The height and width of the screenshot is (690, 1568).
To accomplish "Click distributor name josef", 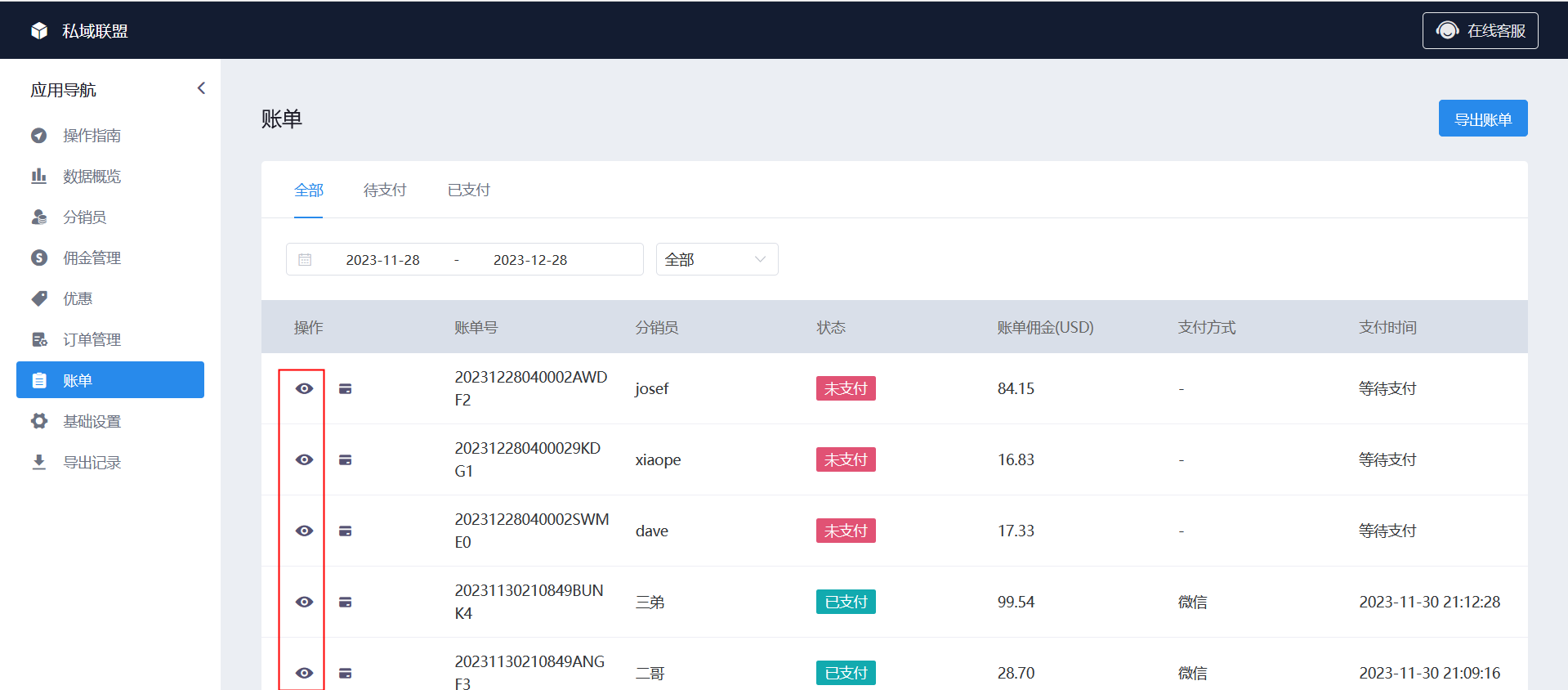I will click(x=652, y=388).
